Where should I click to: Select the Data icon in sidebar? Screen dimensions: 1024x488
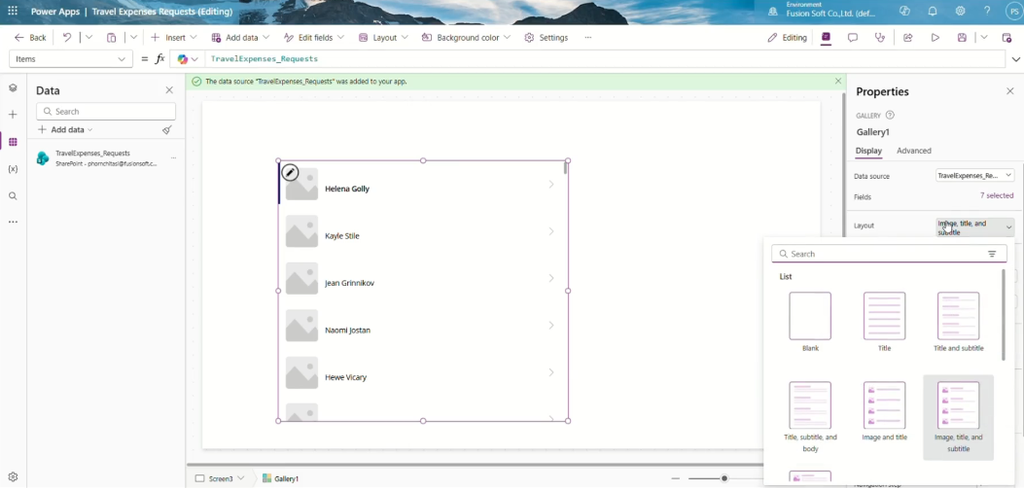(x=12, y=142)
